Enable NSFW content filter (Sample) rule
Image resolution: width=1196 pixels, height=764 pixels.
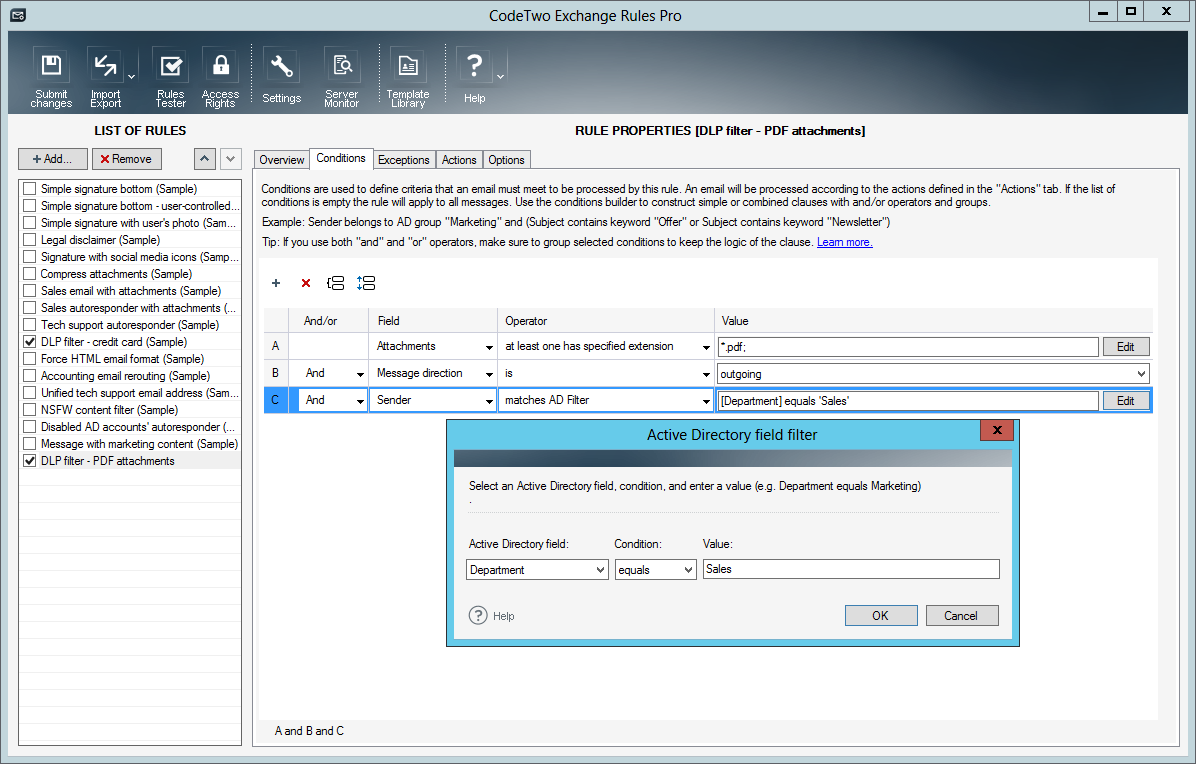click(x=30, y=409)
